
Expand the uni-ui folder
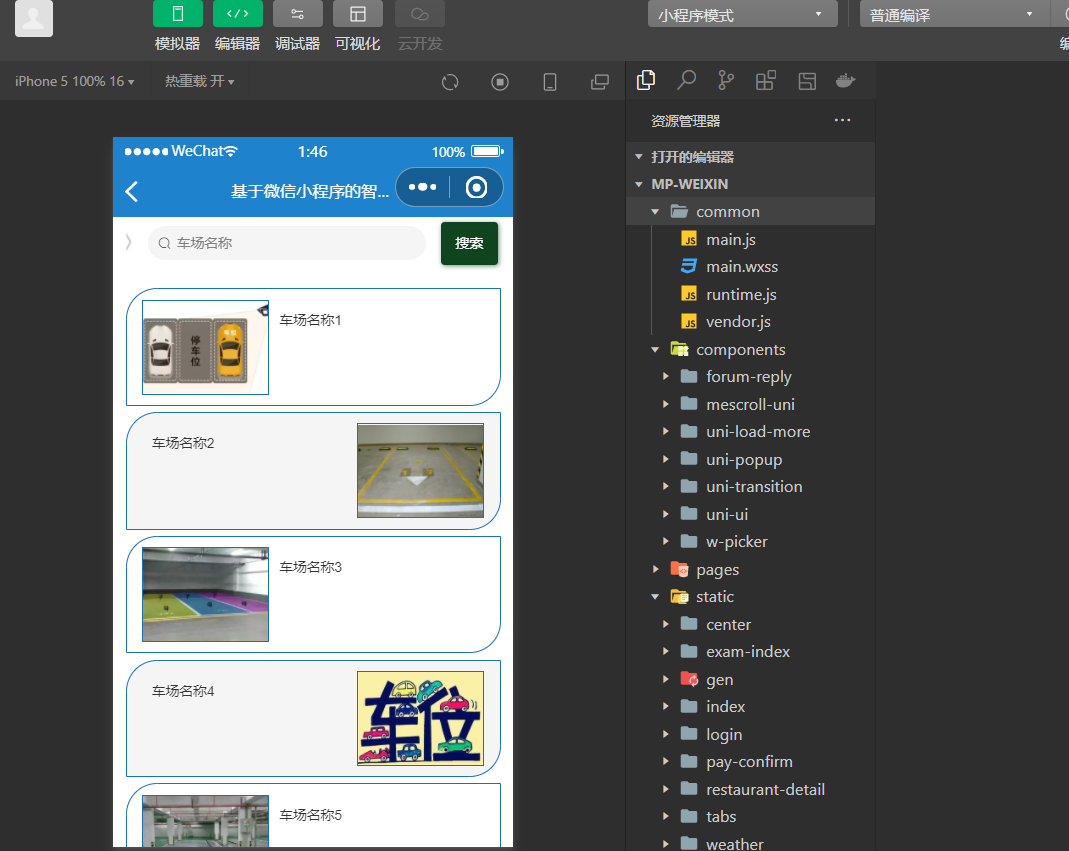coord(750,514)
